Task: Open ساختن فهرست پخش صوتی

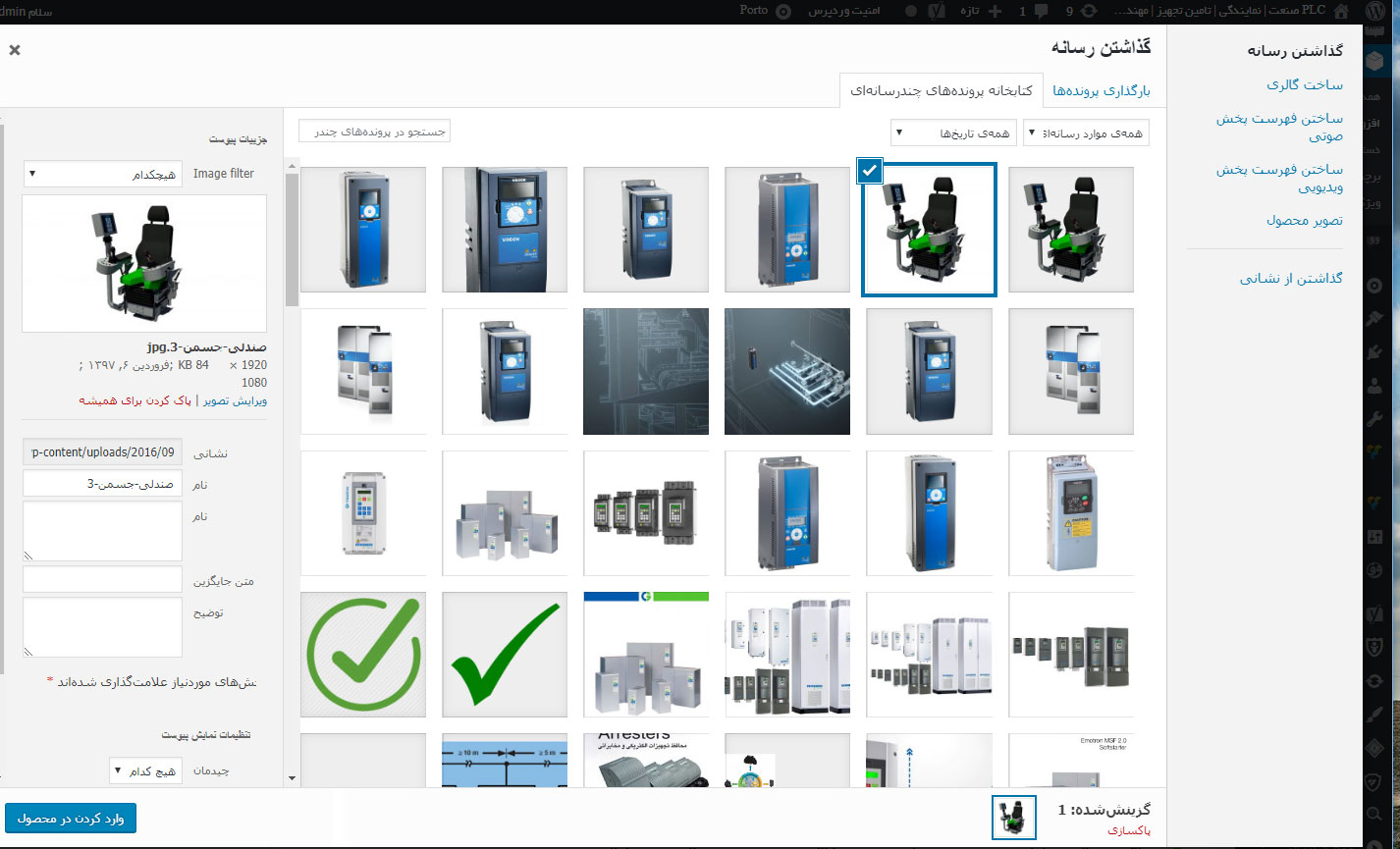Action: click(1279, 128)
